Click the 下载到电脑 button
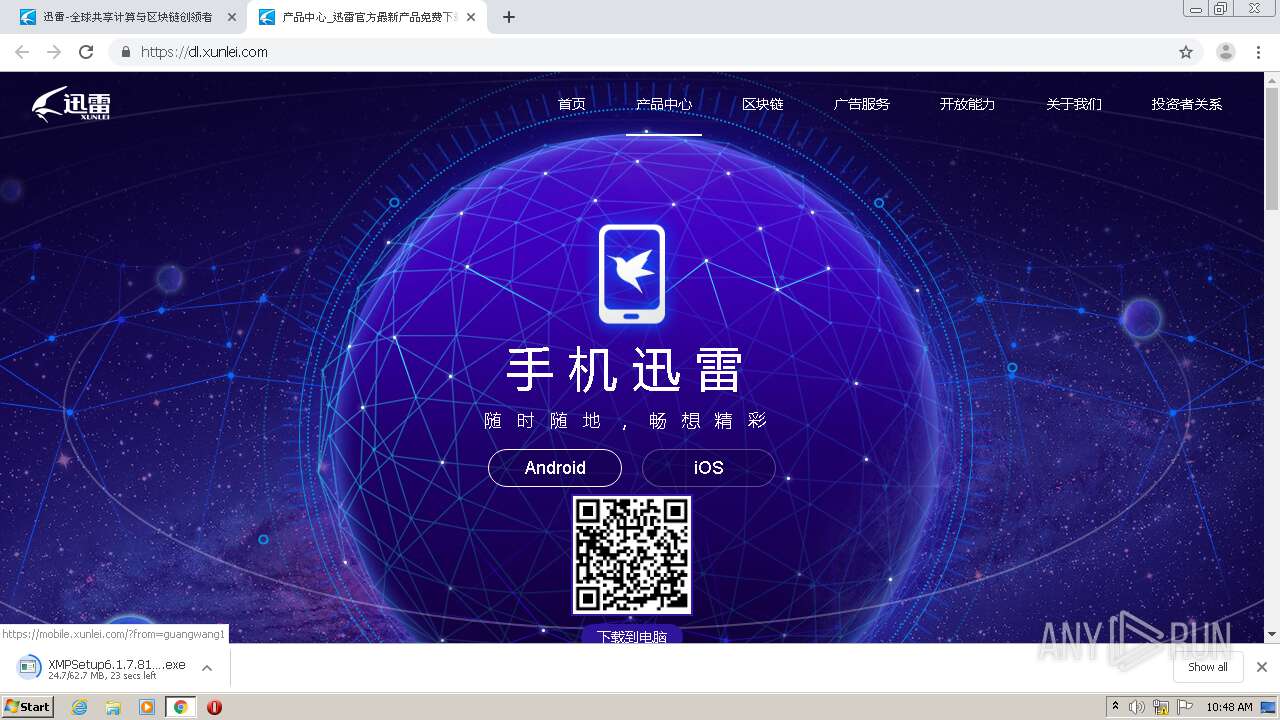 pos(632,635)
